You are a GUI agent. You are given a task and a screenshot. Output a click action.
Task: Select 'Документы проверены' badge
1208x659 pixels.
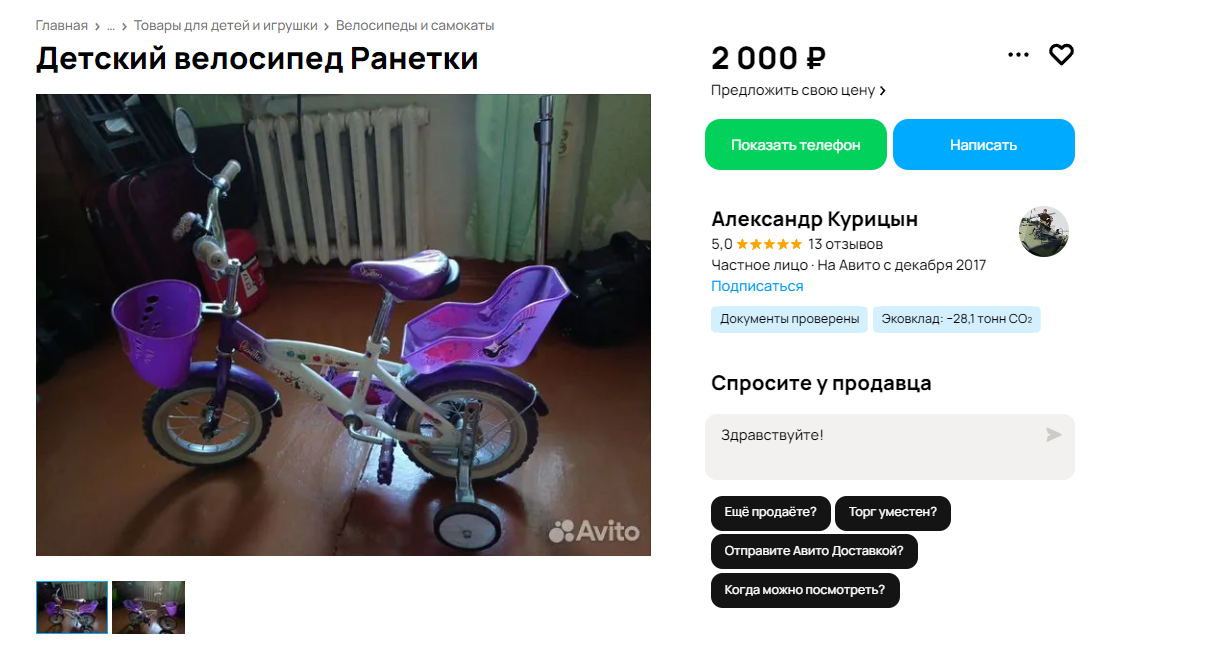pos(790,319)
